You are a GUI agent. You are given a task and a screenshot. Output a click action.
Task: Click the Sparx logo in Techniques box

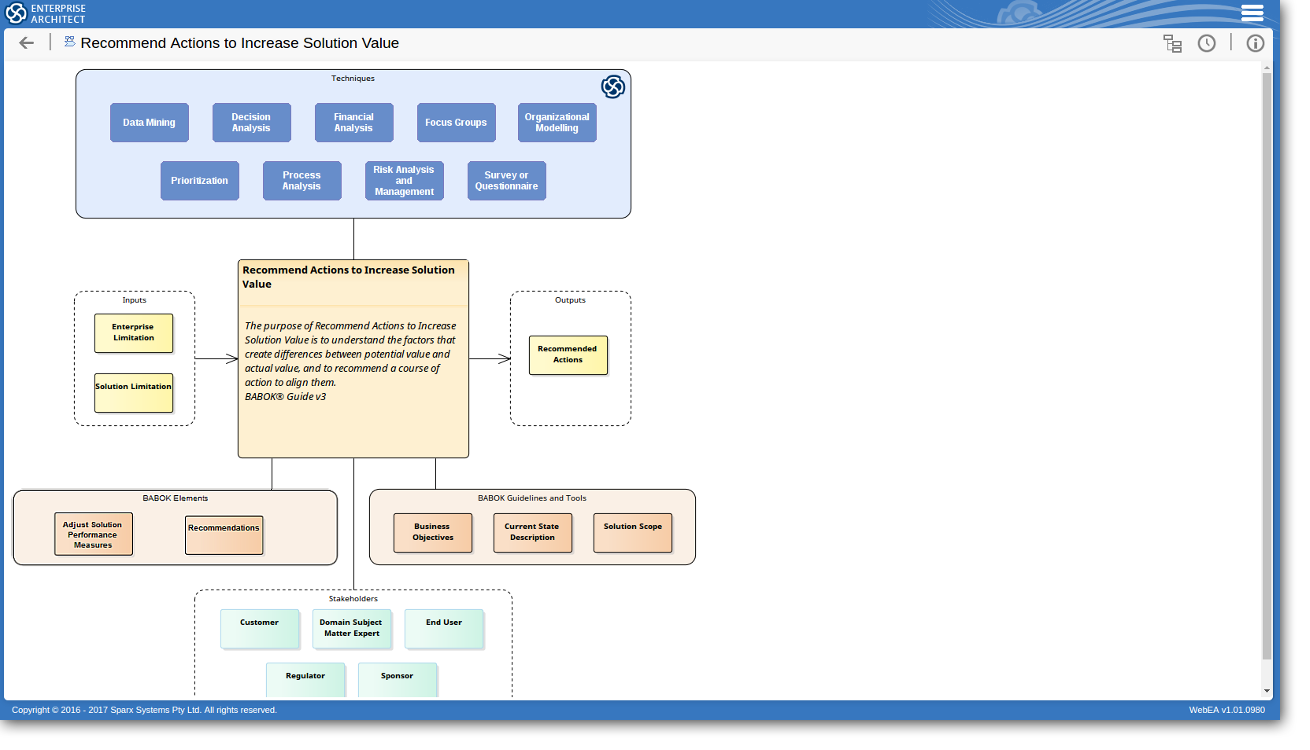[x=613, y=87]
